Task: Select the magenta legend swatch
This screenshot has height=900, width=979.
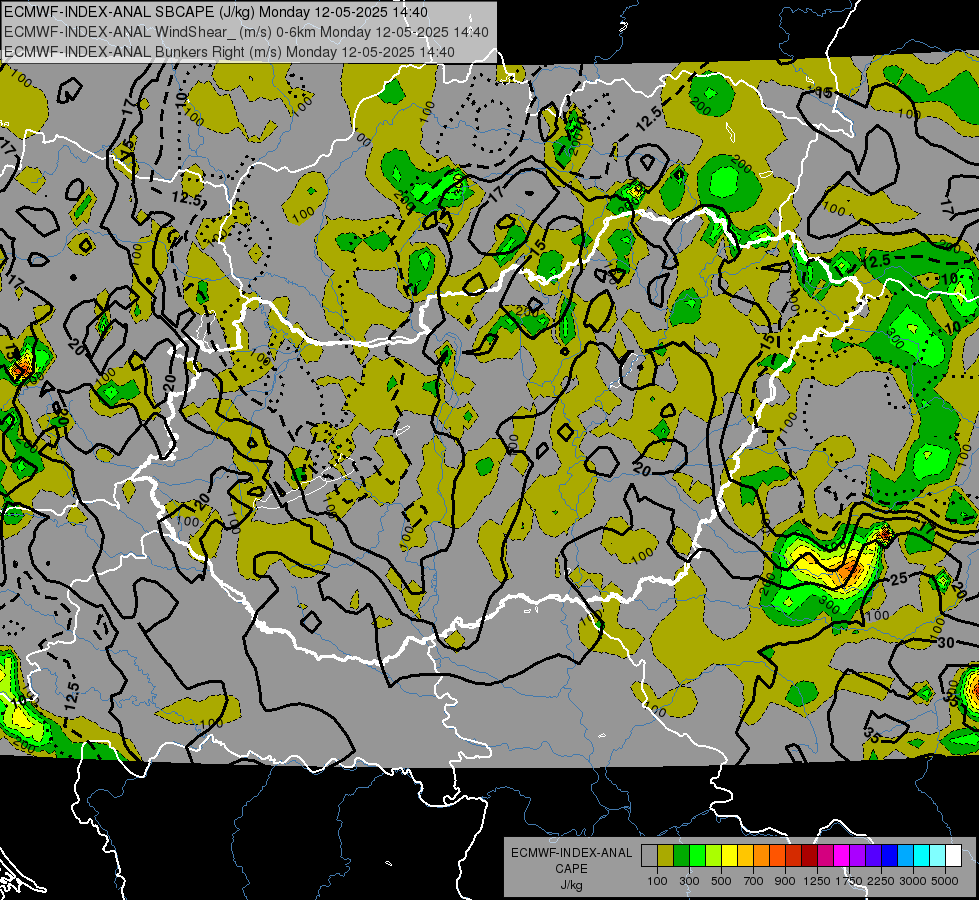Action: [x=841, y=856]
